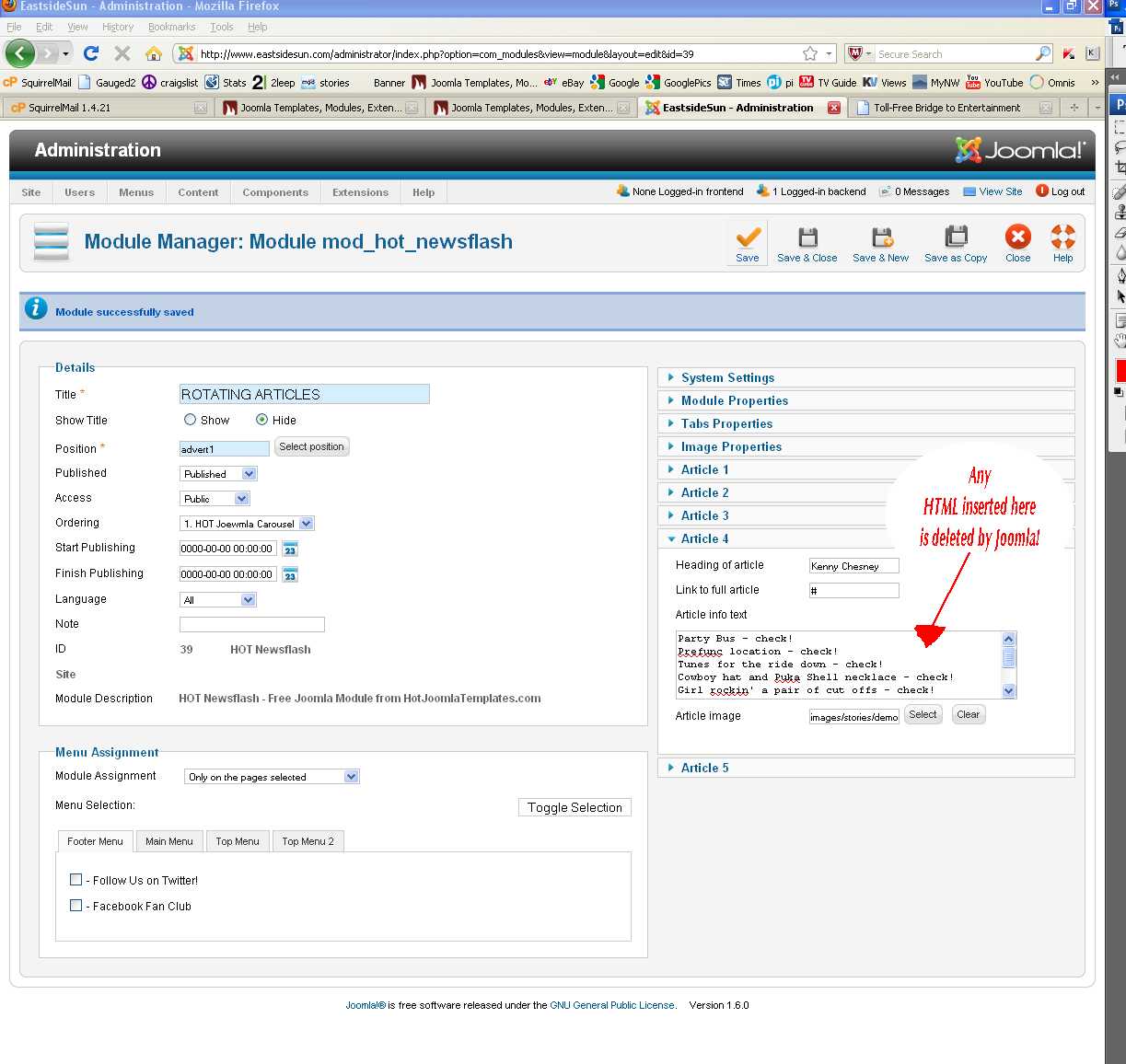Image resolution: width=1126 pixels, height=1064 pixels.
Task: Open the Published dropdown
Action: tap(218, 474)
